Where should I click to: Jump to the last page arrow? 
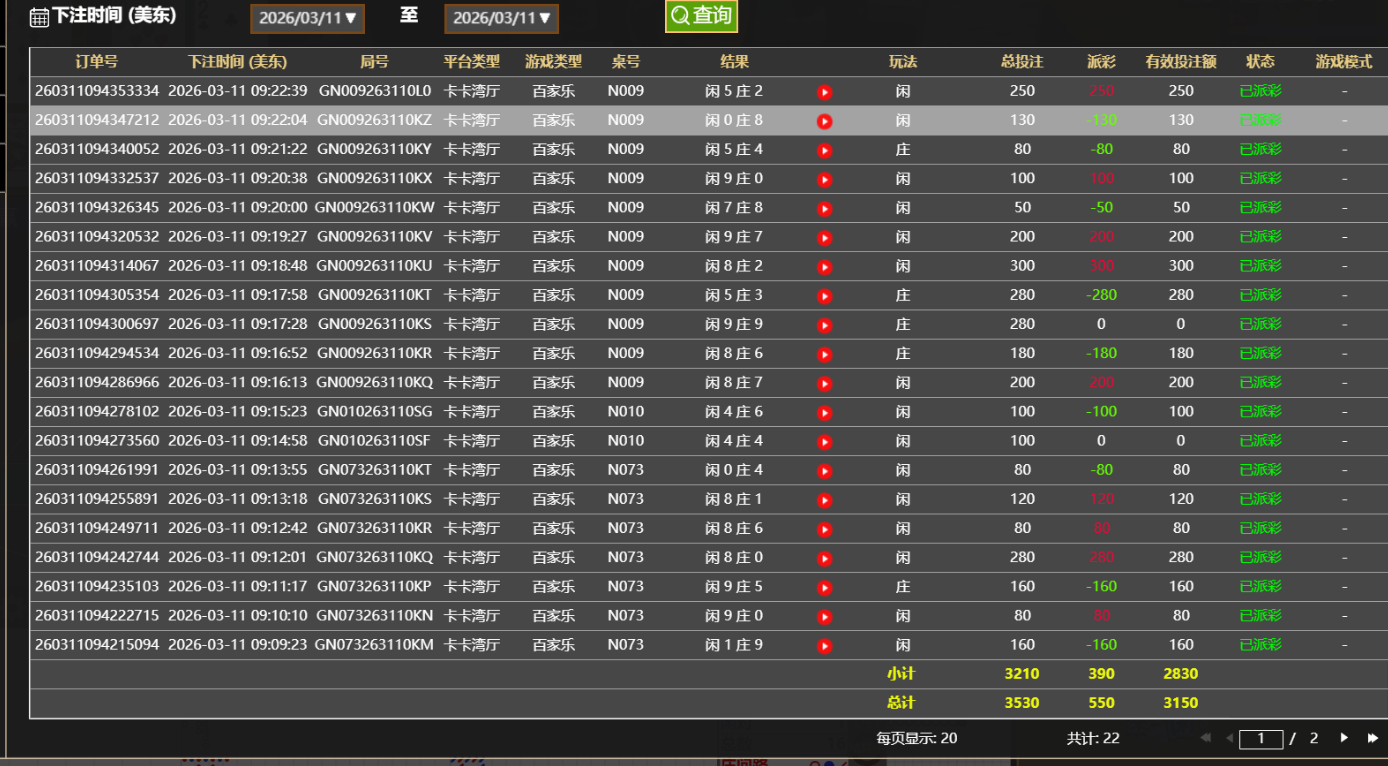click(1372, 738)
